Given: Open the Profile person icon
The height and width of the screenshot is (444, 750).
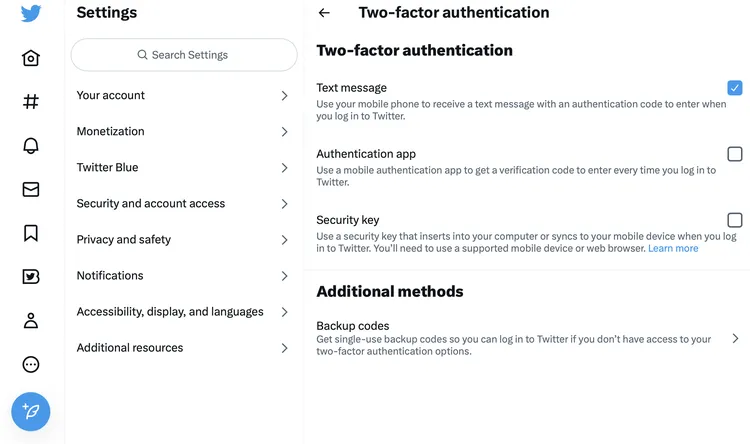Looking at the screenshot, I should click(31, 321).
